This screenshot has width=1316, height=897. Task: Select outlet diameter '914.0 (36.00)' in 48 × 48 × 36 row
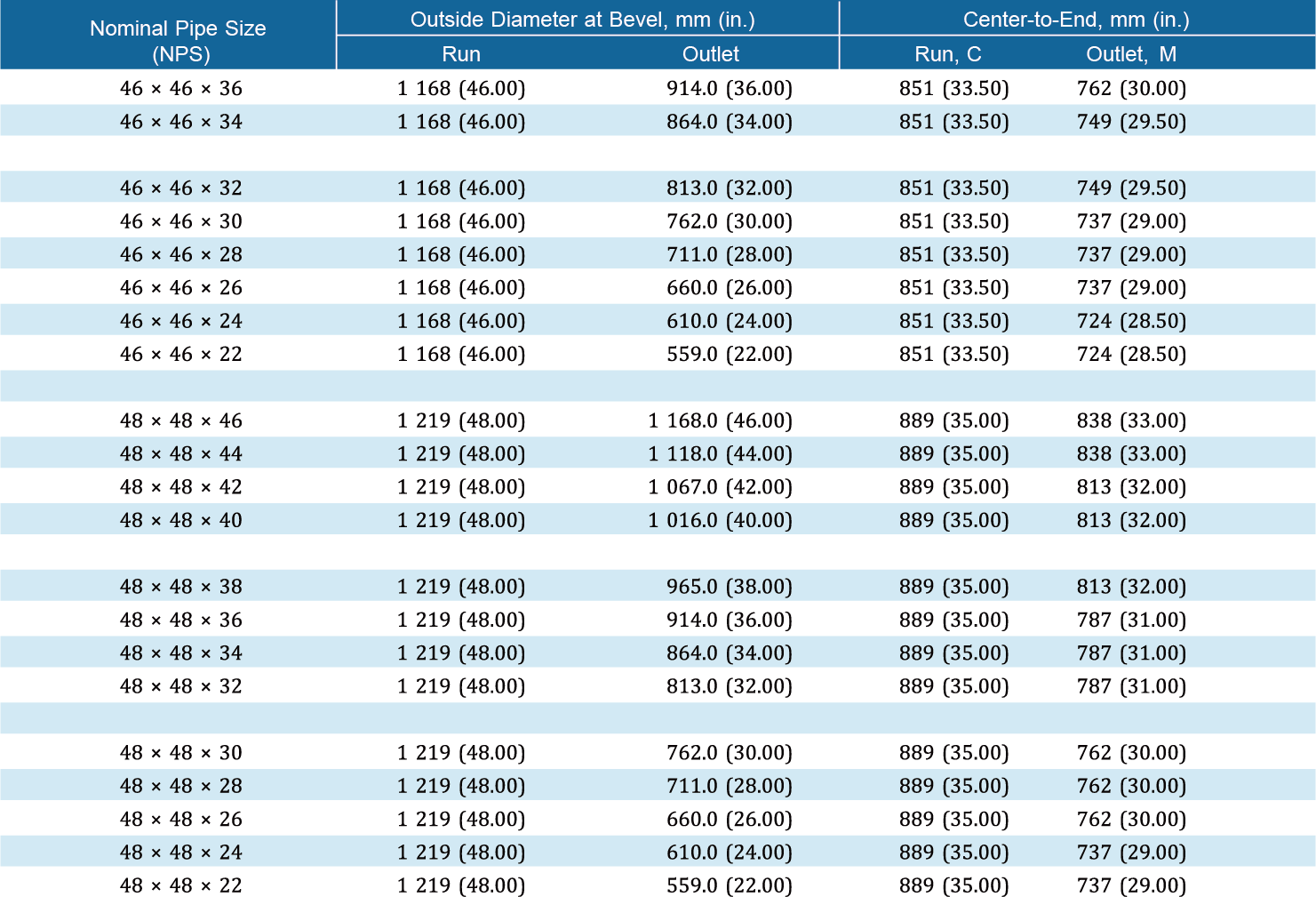tap(730, 620)
